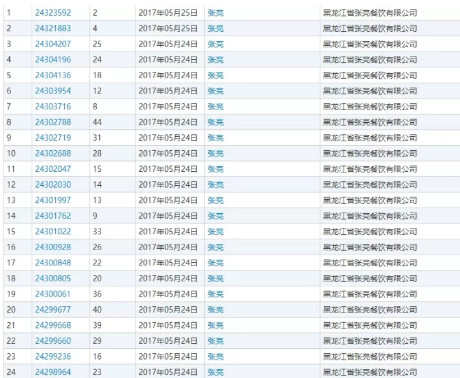The height and width of the screenshot is (378, 460).
Task: Click sequence number 23 at row start
Action: click(x=11, y=357)
